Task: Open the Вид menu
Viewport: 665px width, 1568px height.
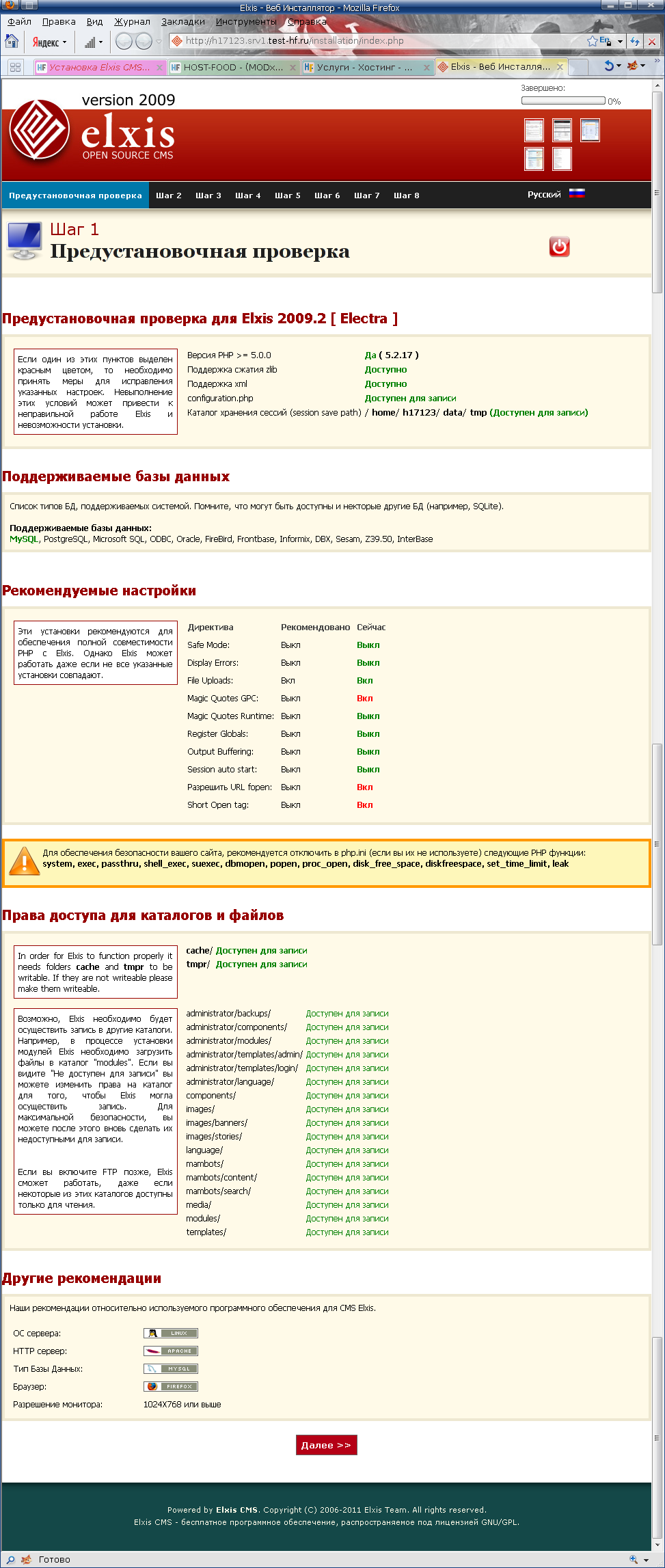Action: [94, 21]
